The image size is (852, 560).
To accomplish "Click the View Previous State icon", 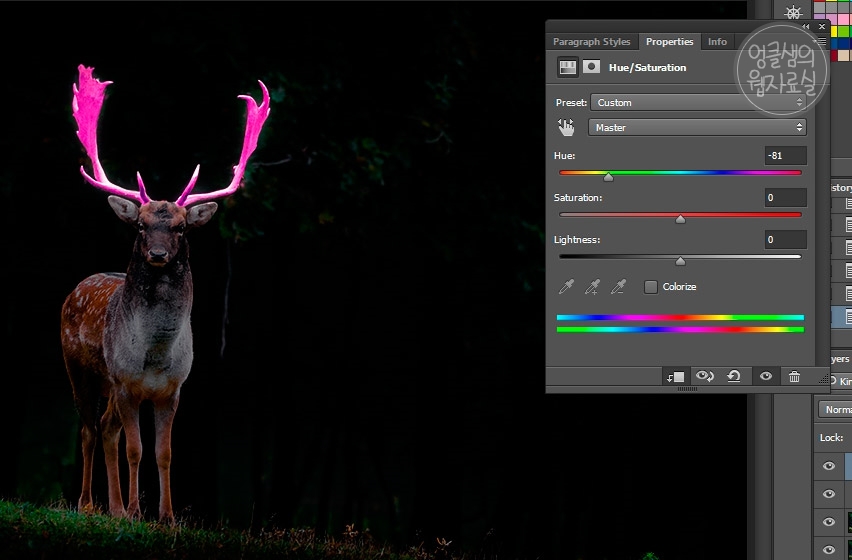I will (x=705, y=376).
